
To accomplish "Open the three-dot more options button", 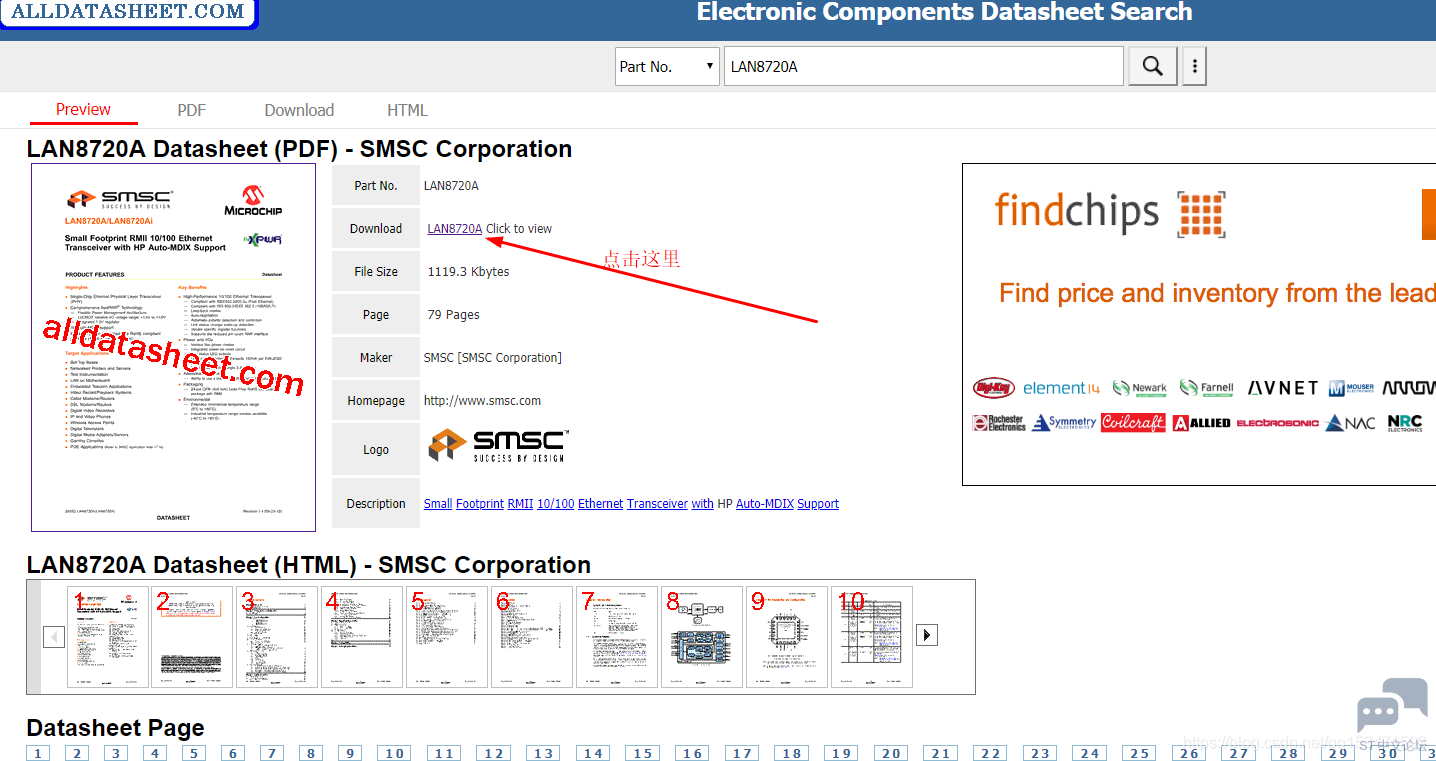I will tap(1194, 66).
